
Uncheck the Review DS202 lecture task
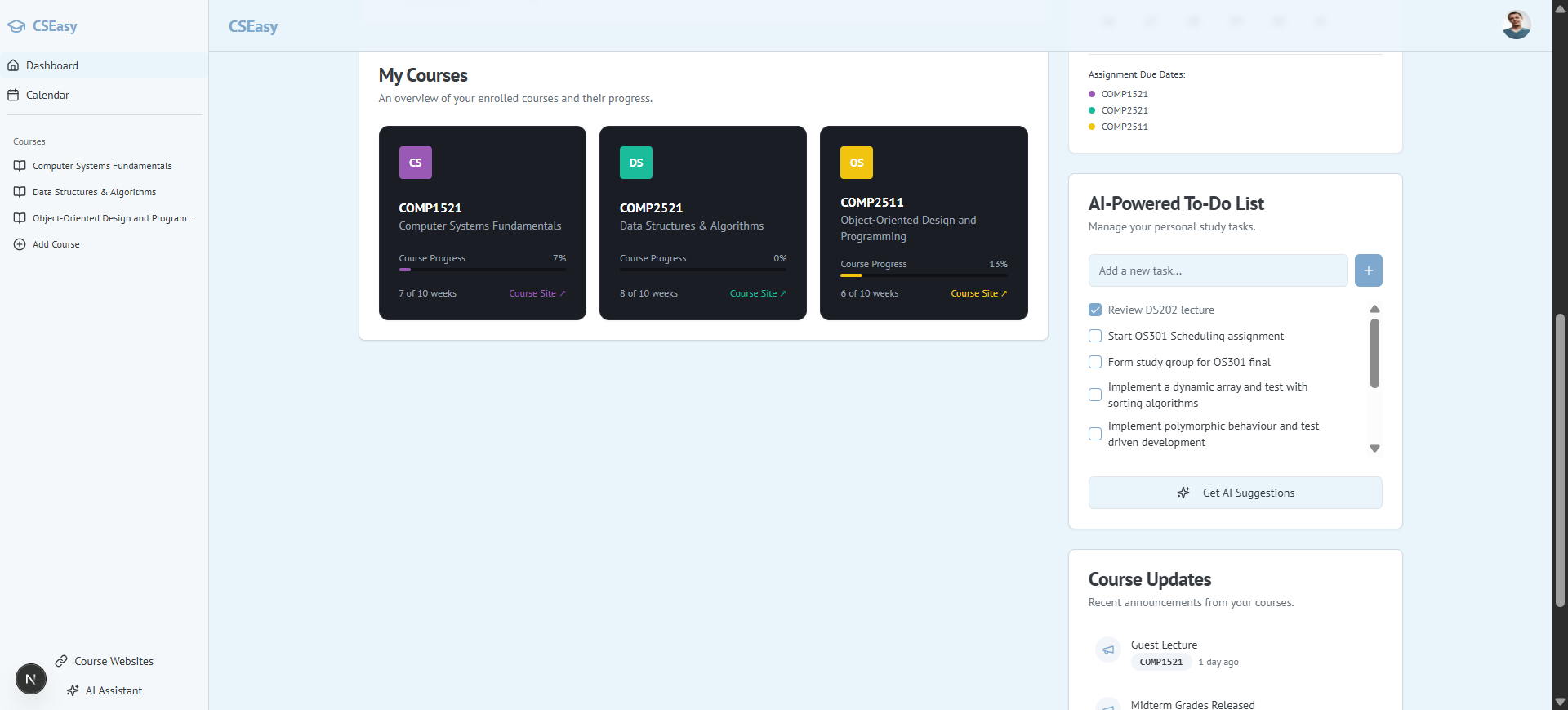(x=1095, y=310)
